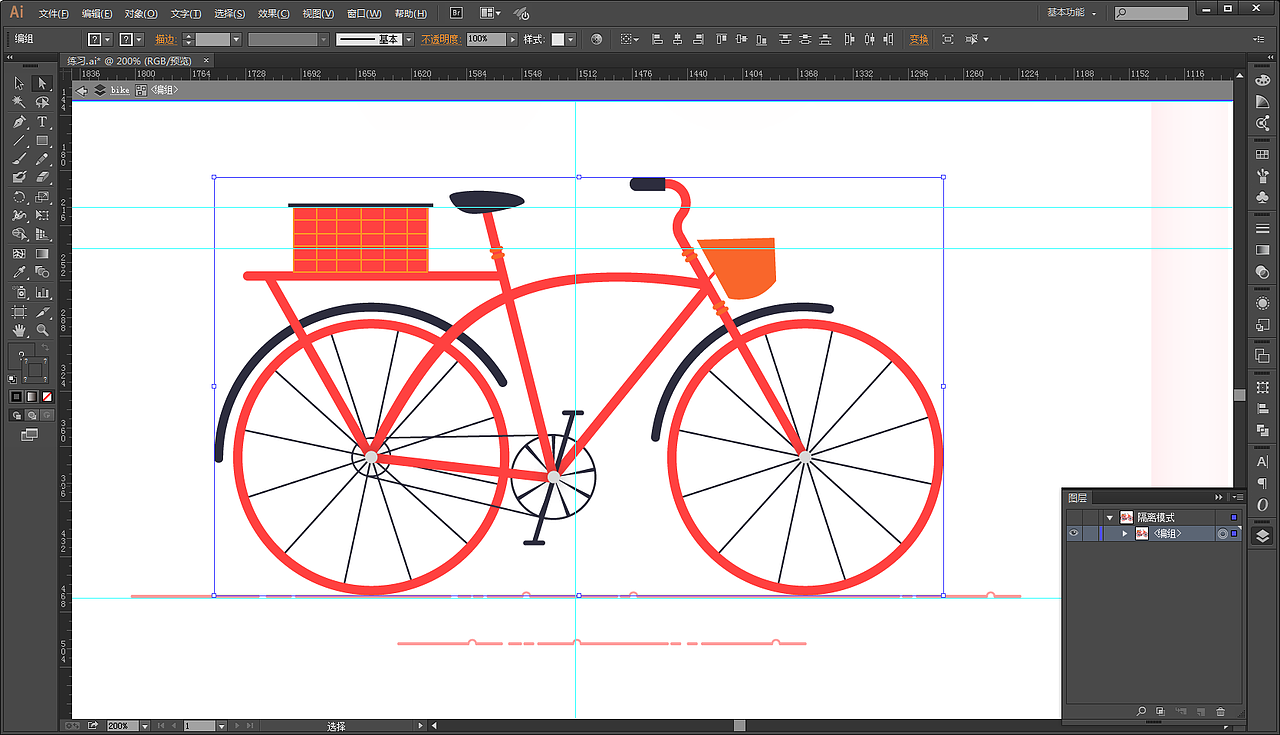1280x735 pixels.
Task: Select the Paintbrush tool
Action: tap(19, 159)
